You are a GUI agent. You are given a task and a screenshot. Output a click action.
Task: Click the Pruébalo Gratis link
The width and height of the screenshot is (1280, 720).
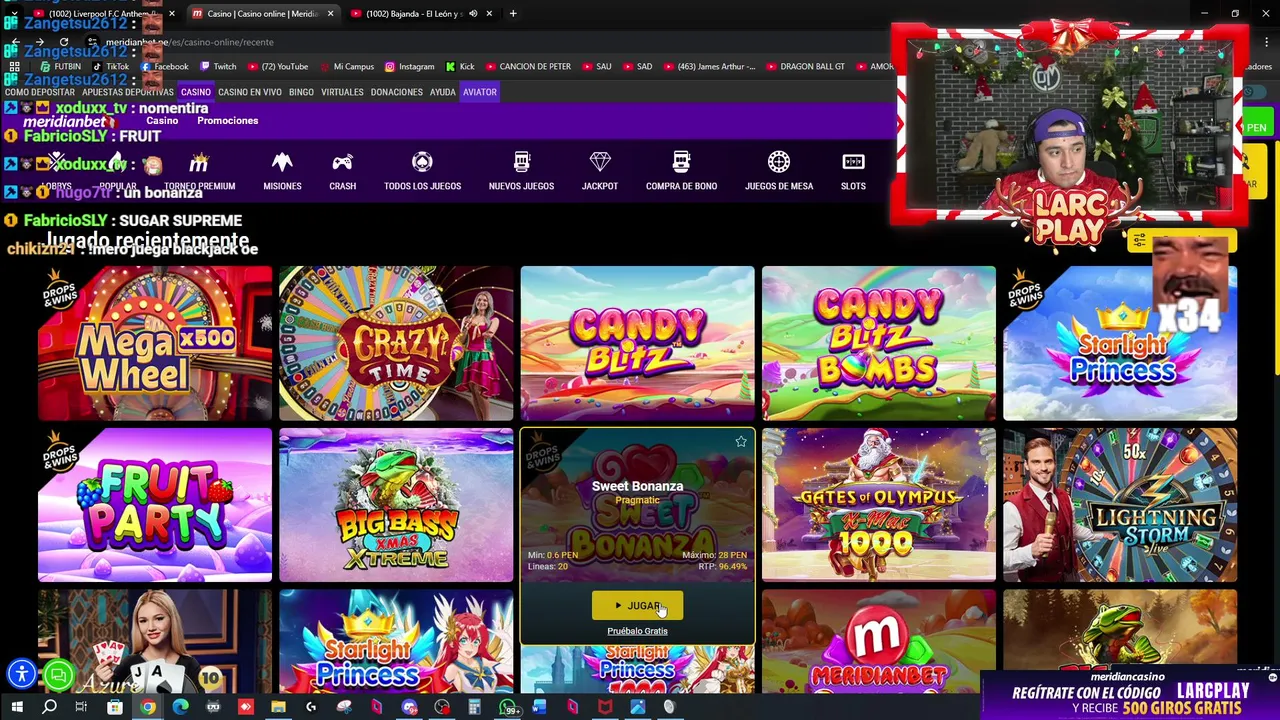pyautogui.click(x=637, y=631)
